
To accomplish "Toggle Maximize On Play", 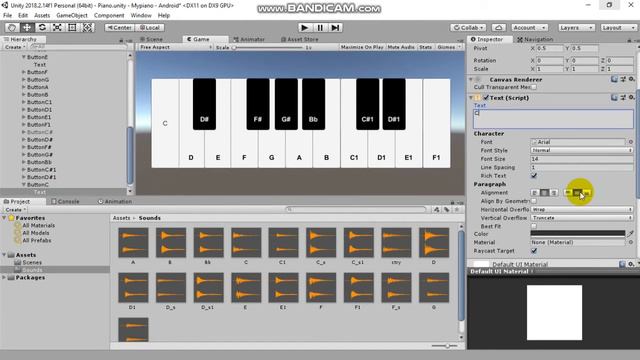I will (362, 47).
